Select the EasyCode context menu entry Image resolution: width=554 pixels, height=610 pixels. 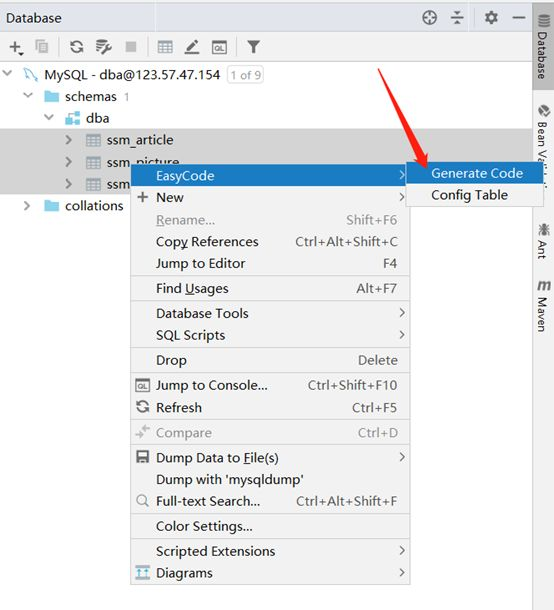tap(269, 175)
